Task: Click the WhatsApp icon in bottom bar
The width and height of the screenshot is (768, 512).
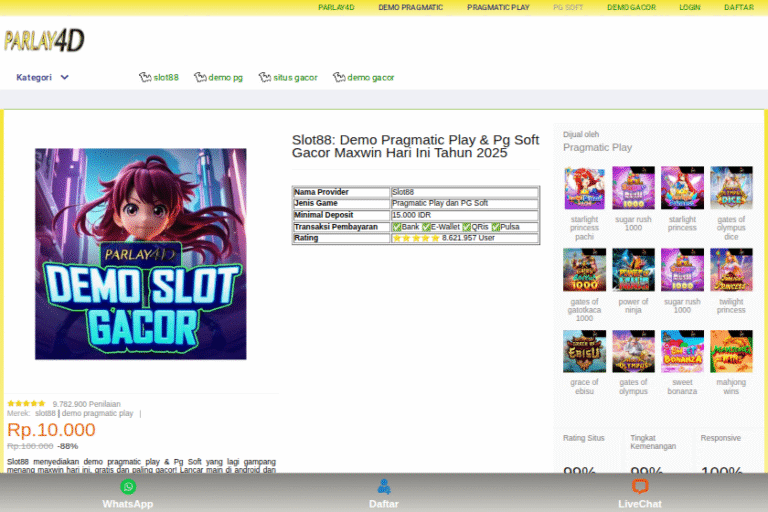Action: point(128,487)
